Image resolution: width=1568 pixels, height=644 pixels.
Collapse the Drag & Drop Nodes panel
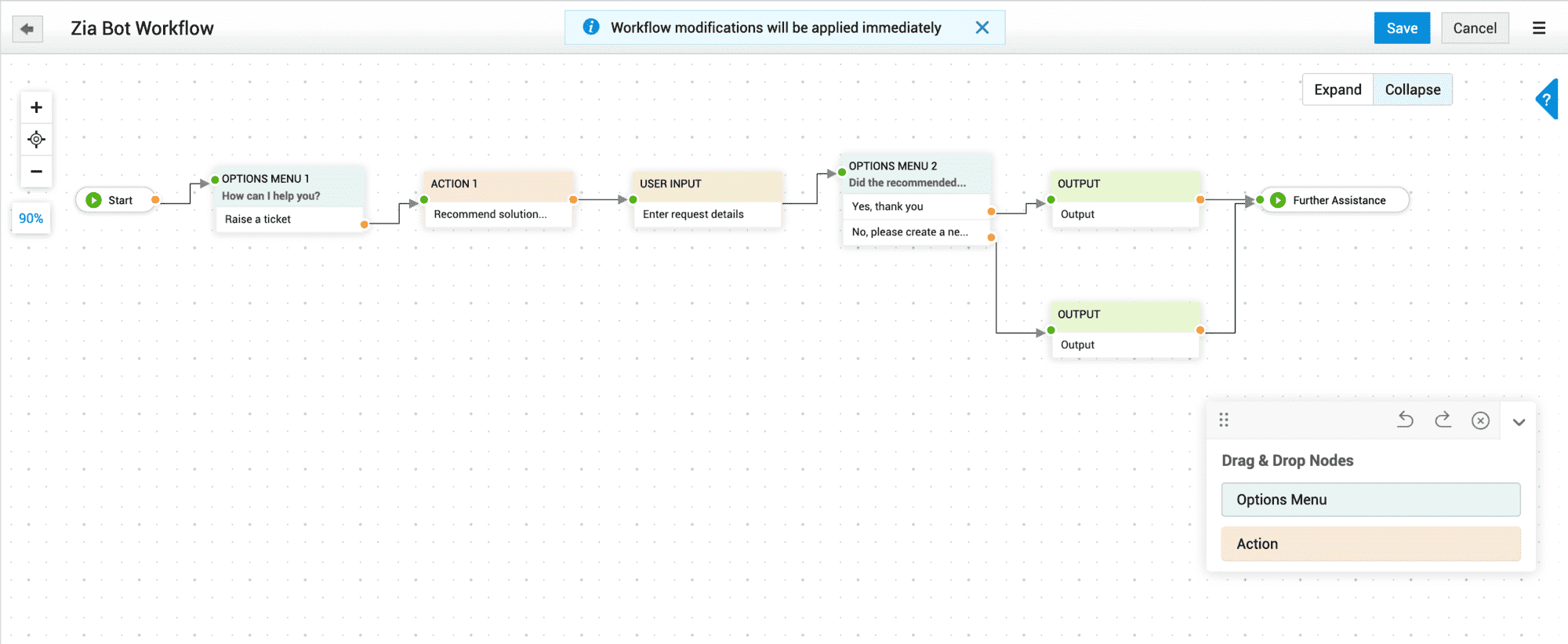[1519, 422]
